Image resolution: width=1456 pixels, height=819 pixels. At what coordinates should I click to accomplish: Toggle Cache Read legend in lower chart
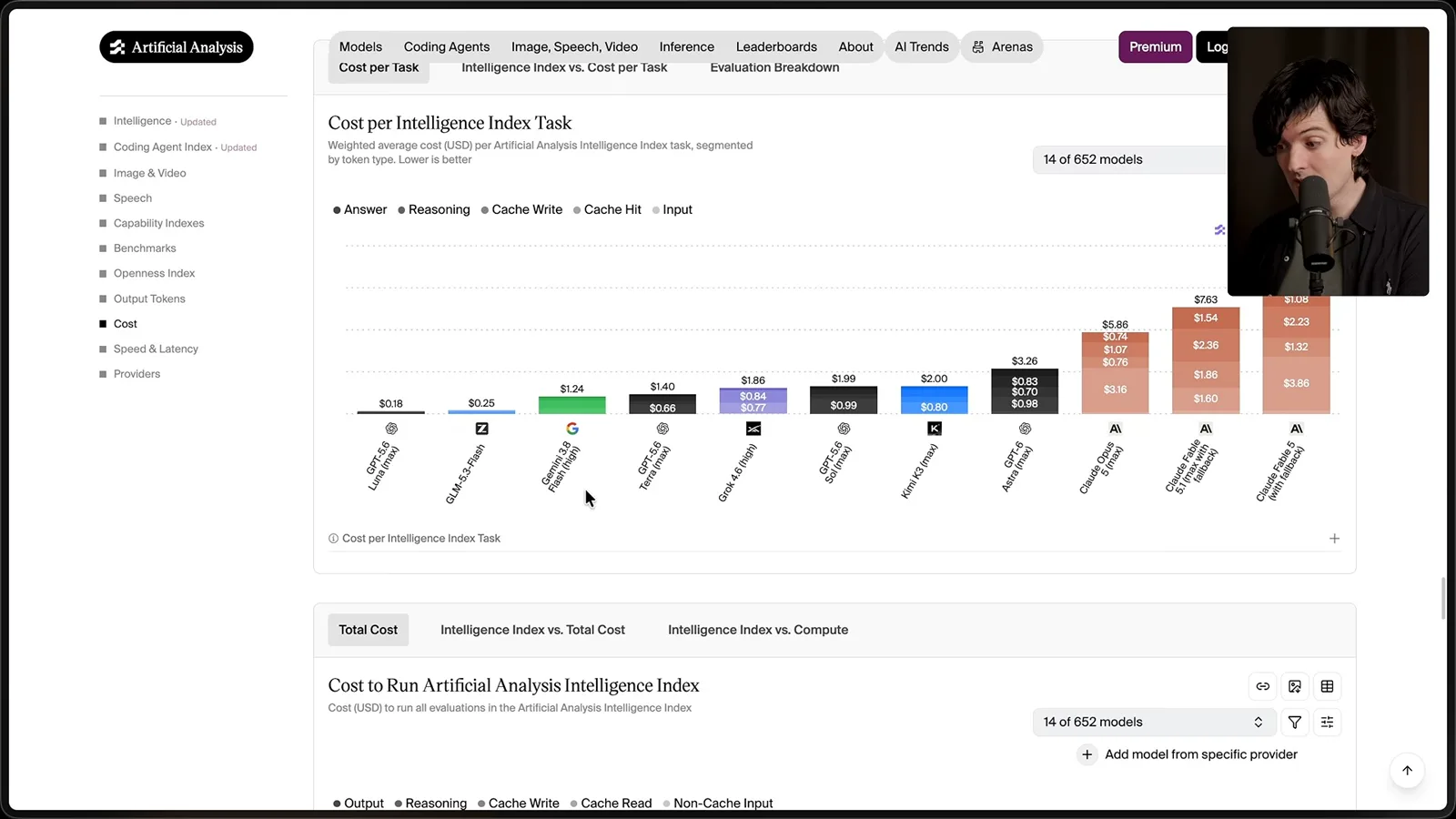coord(612,804)
